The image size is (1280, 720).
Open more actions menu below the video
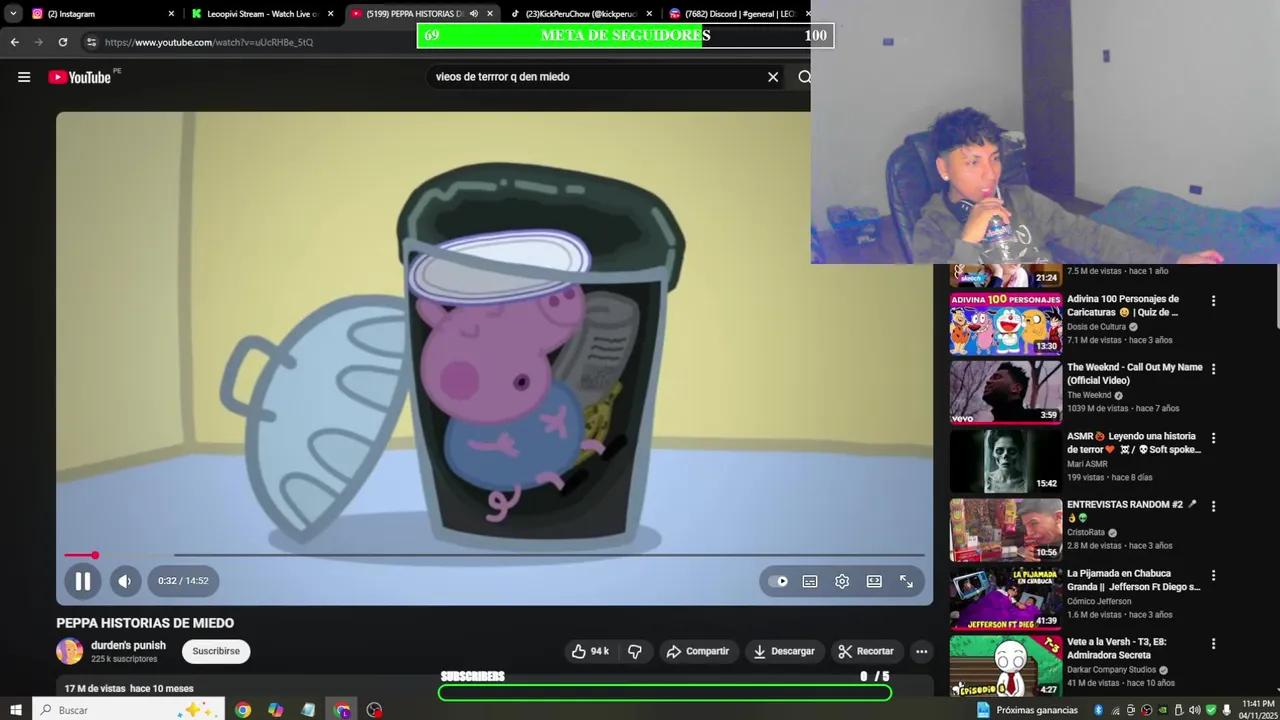(921, 651)
